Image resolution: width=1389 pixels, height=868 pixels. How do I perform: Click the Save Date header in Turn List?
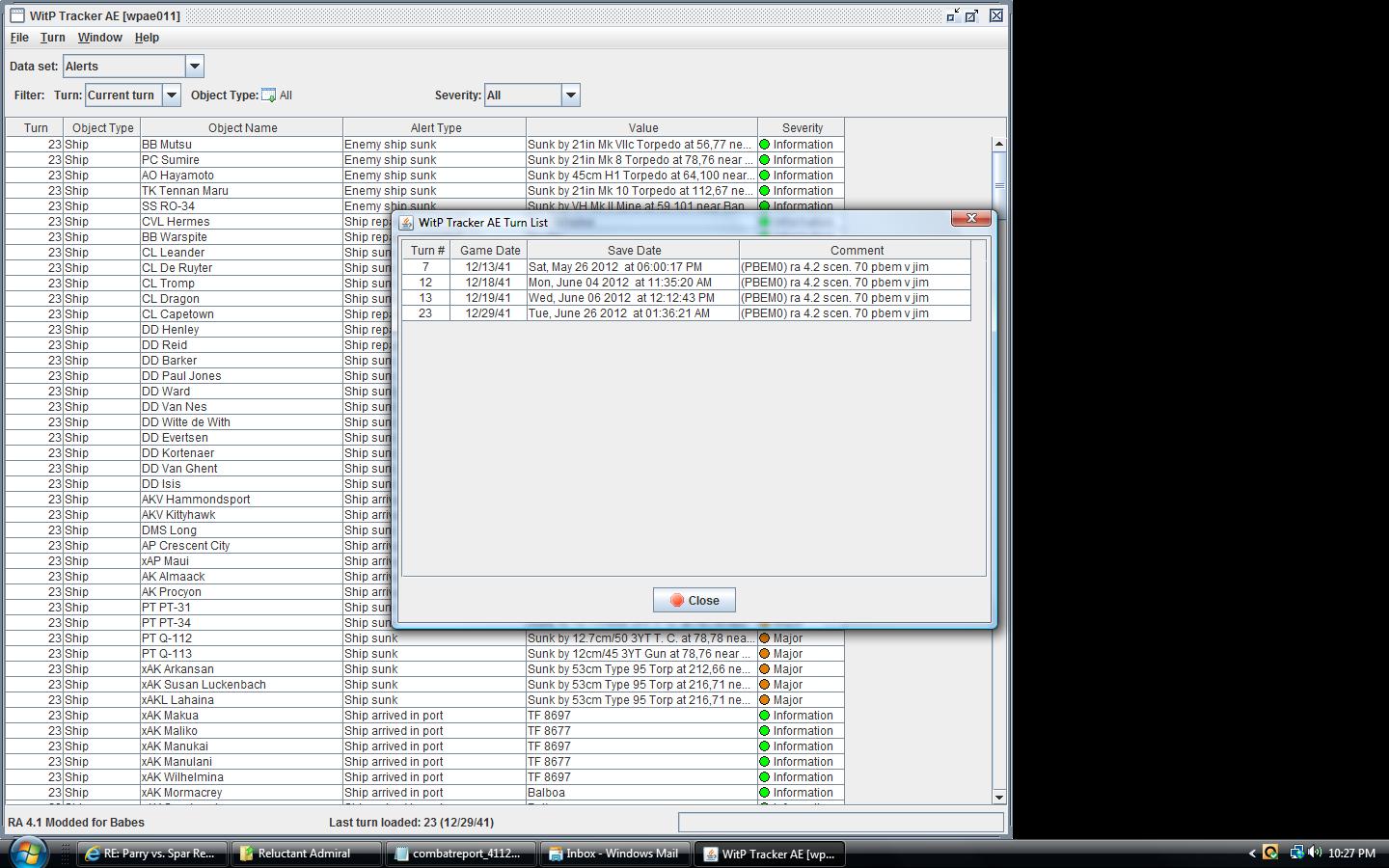634,250
